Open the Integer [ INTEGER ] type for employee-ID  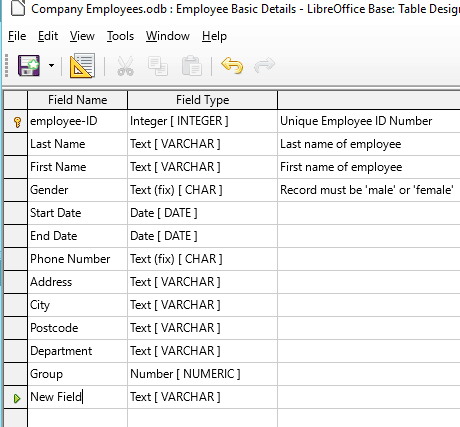[202, 121]
